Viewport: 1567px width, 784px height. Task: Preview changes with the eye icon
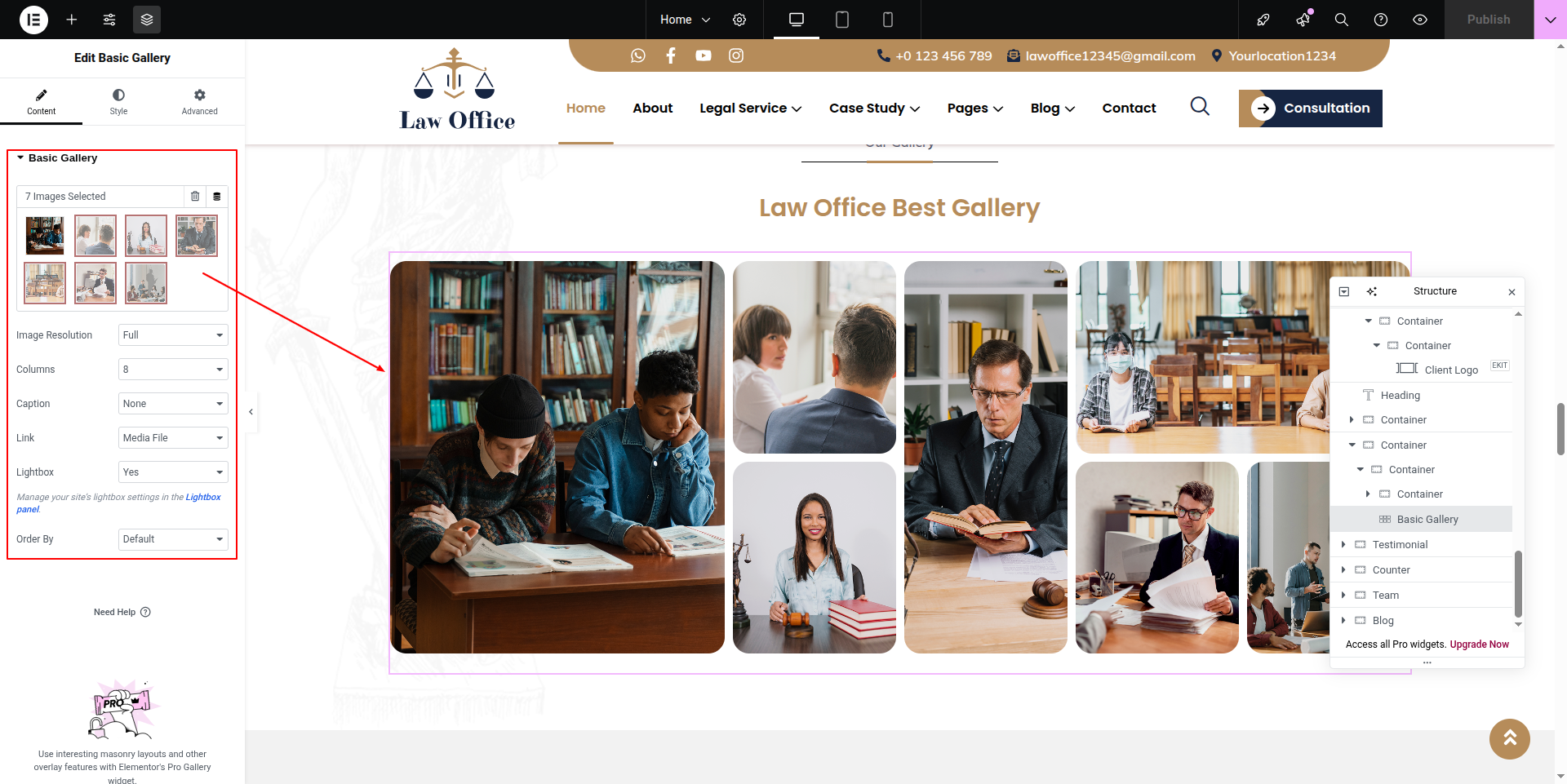[1420, 20]
